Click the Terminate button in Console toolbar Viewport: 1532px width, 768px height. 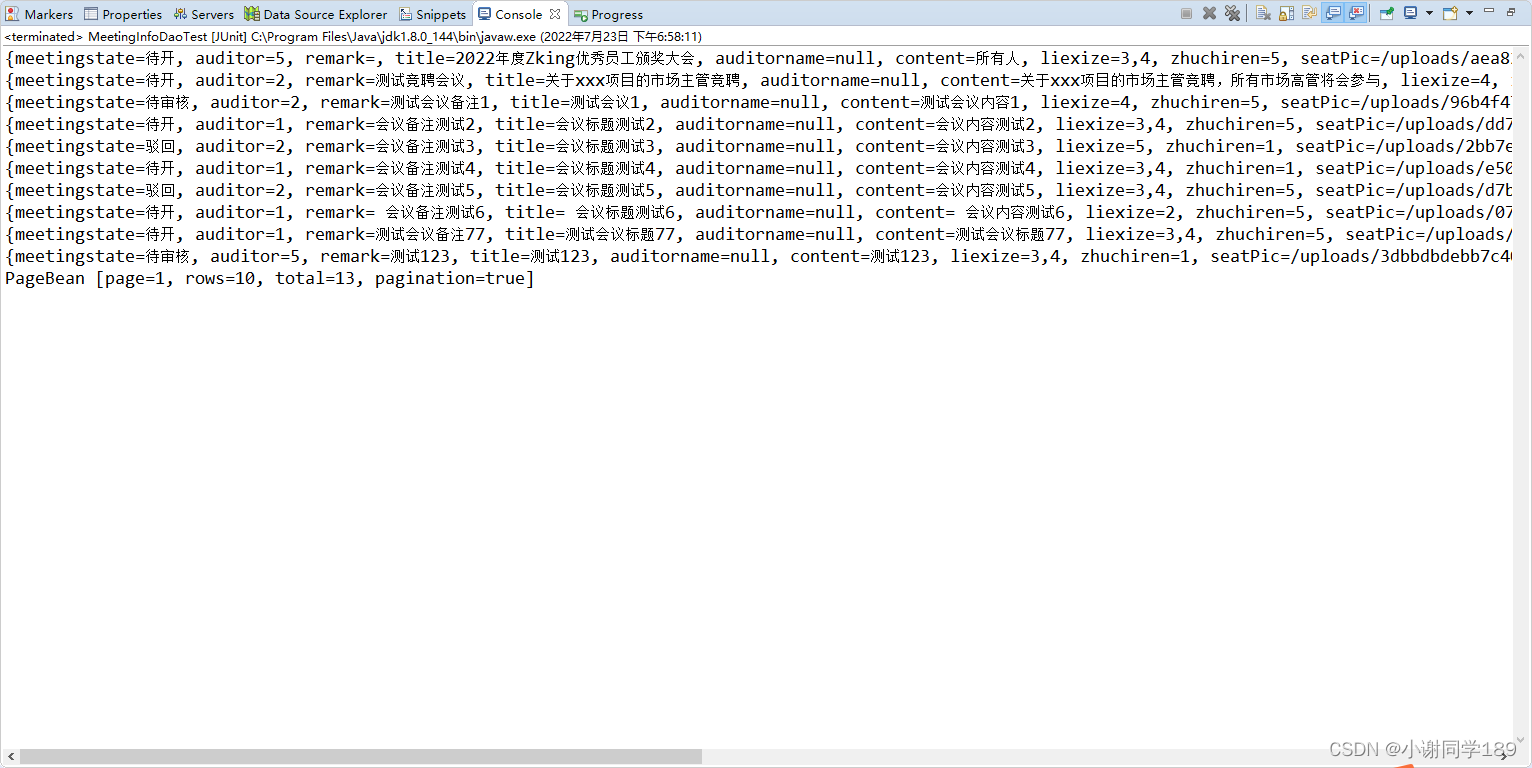(x=1186, y=13)
